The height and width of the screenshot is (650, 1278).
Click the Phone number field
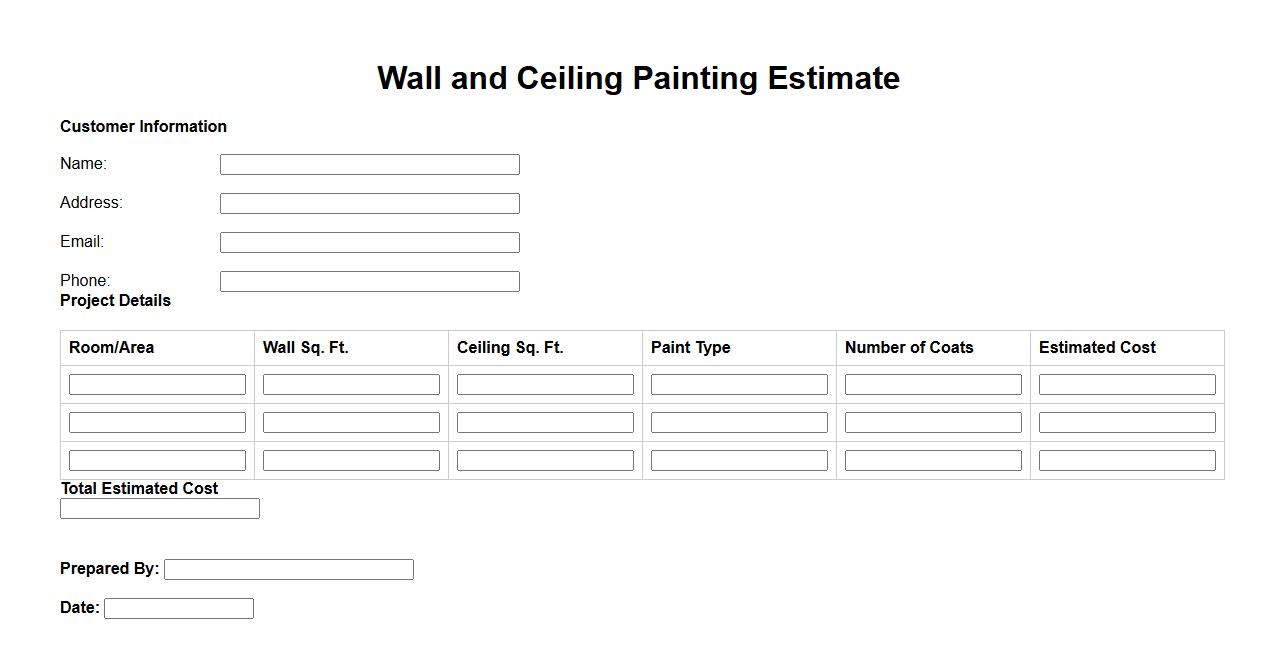tap(369, 282)
